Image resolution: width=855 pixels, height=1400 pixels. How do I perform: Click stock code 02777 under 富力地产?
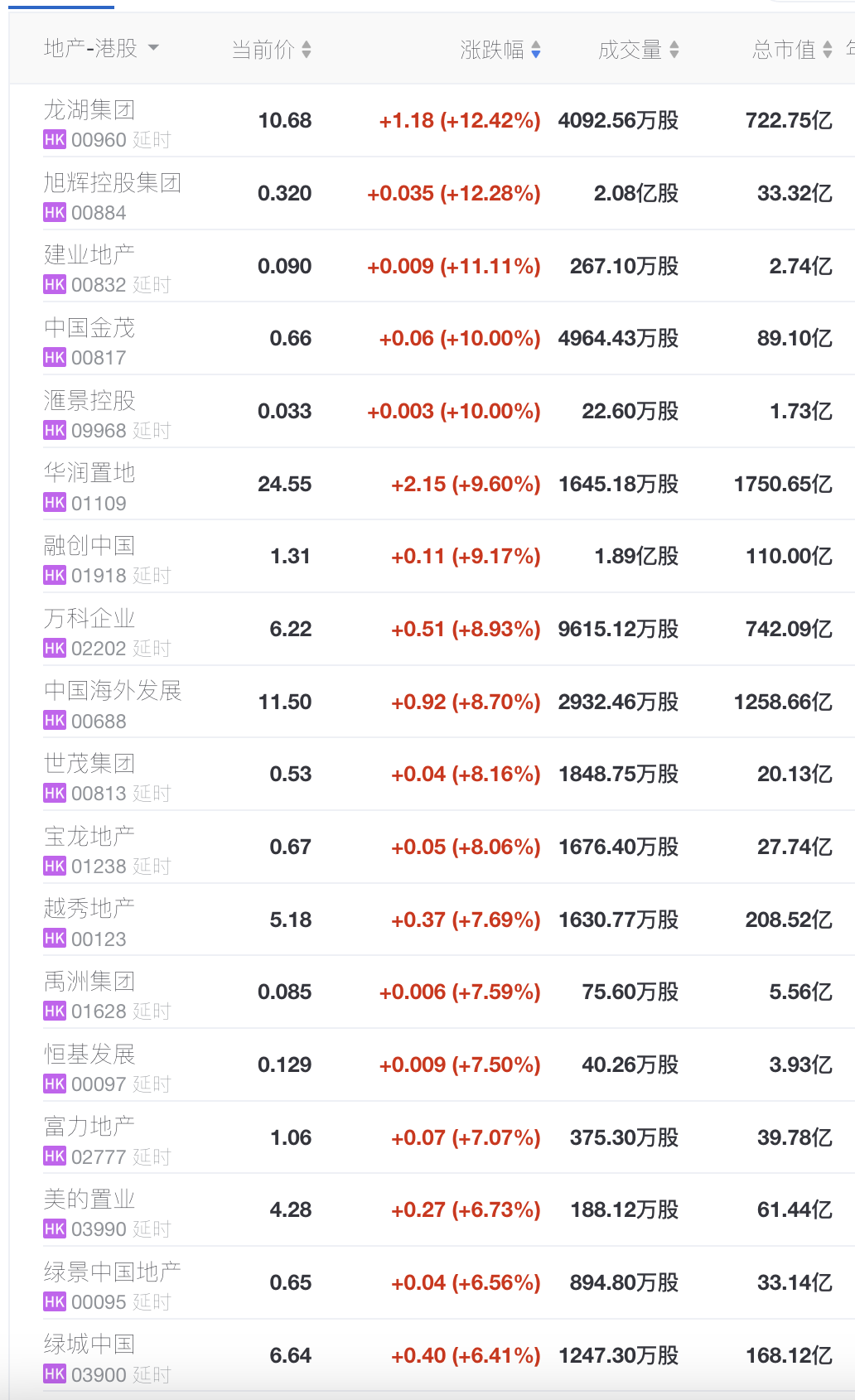tap(99, 1156)
